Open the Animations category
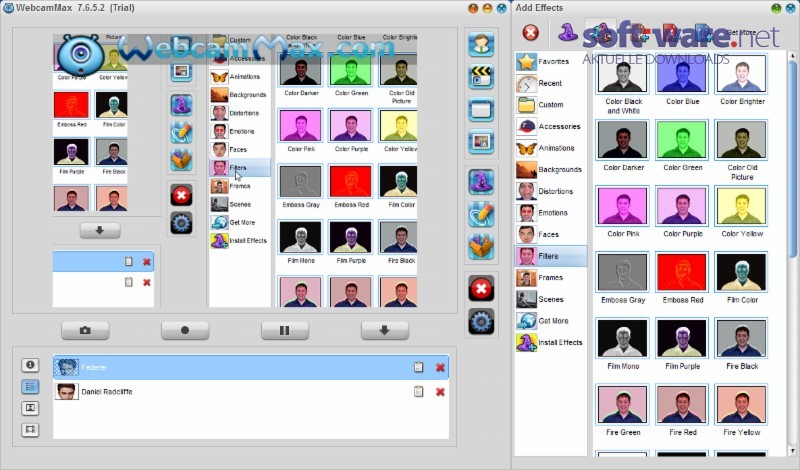The width and height of the screenshot is (800, 470). pos(551,148)
